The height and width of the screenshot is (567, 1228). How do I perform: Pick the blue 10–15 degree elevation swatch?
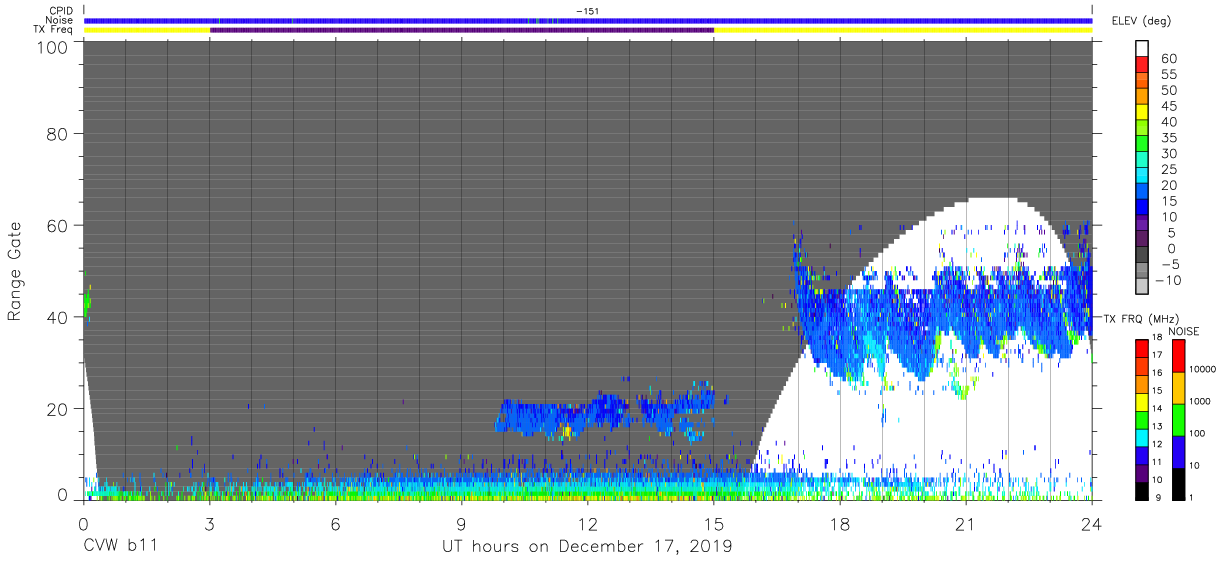click(1144, 208)
